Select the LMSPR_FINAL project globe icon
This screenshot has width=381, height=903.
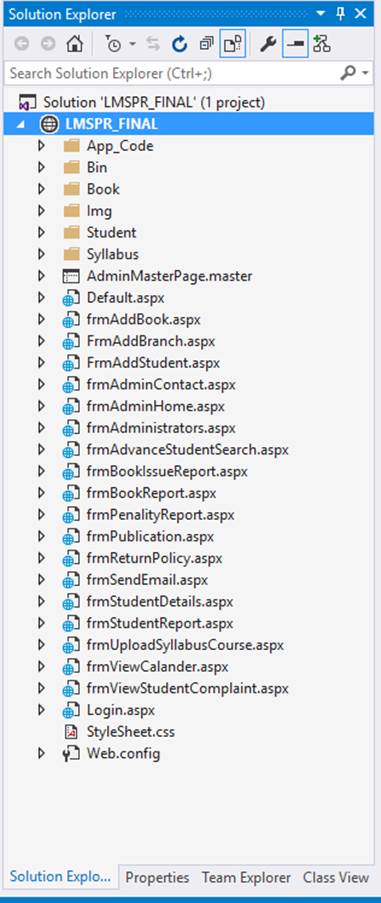(49, 124)
